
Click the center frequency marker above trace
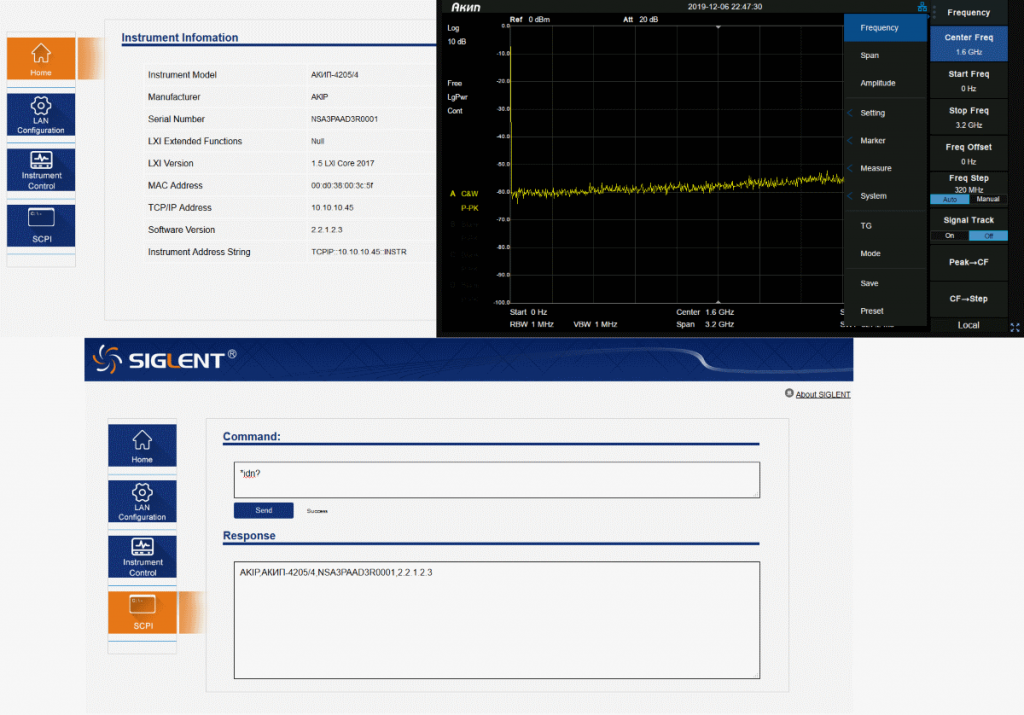point(718,27)
